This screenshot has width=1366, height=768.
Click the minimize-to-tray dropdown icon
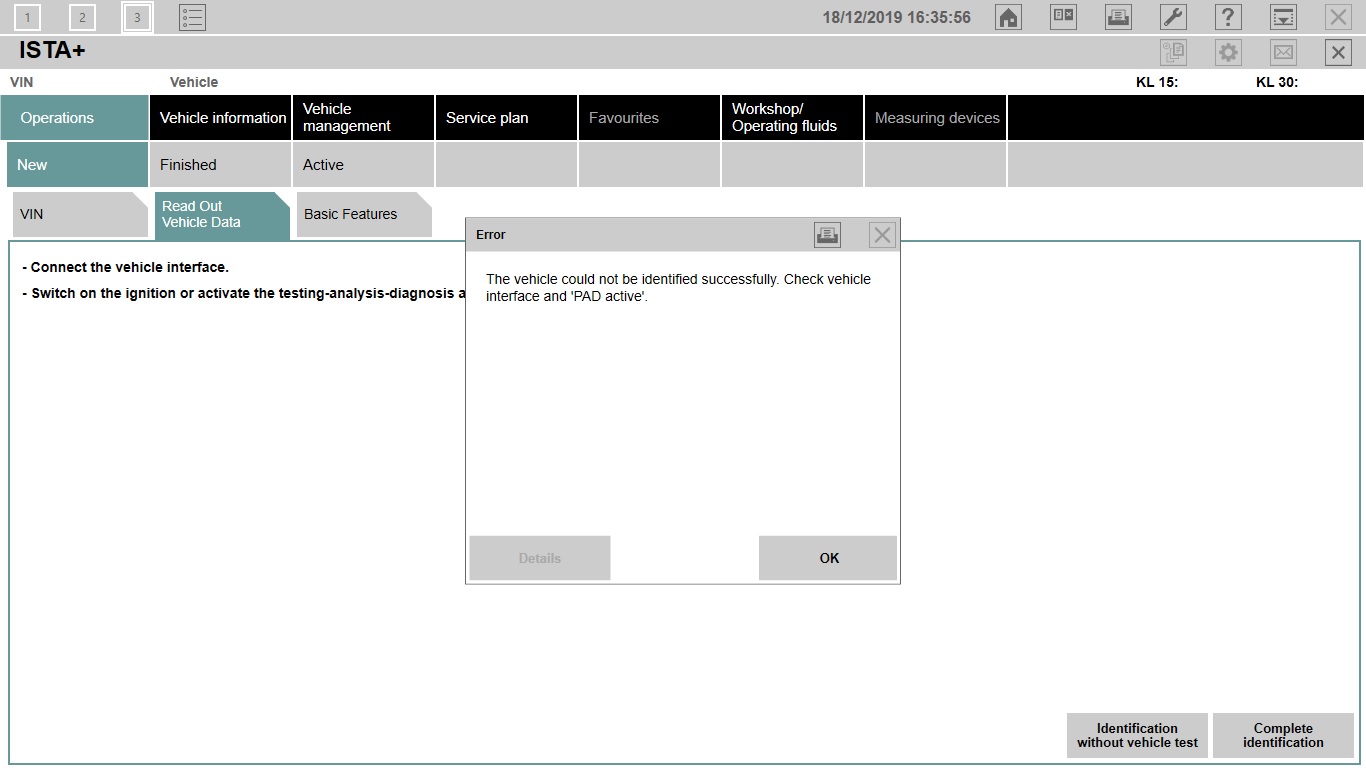1283,17
